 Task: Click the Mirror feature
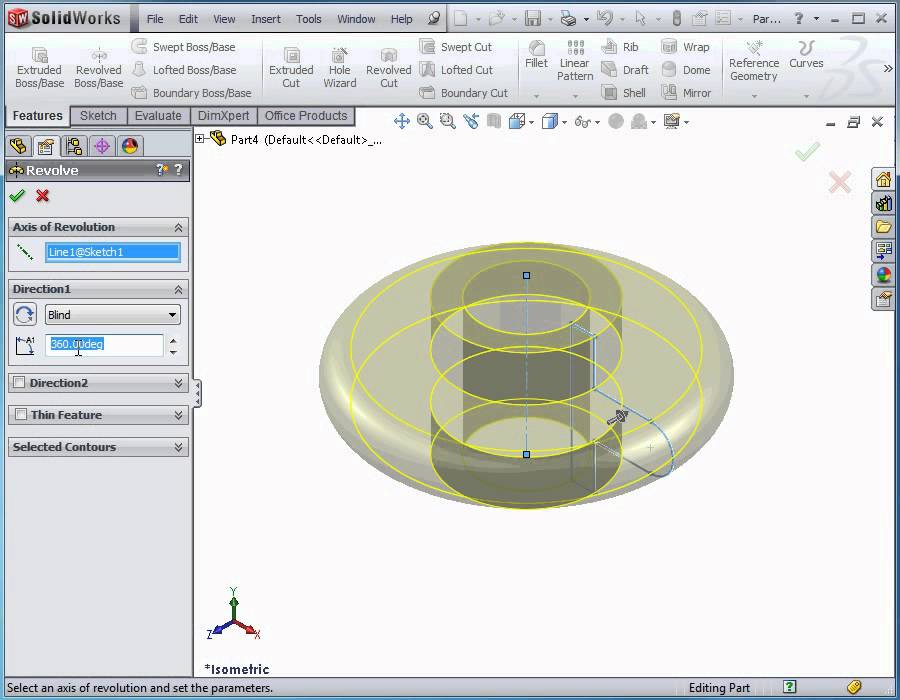click(686, 92)
